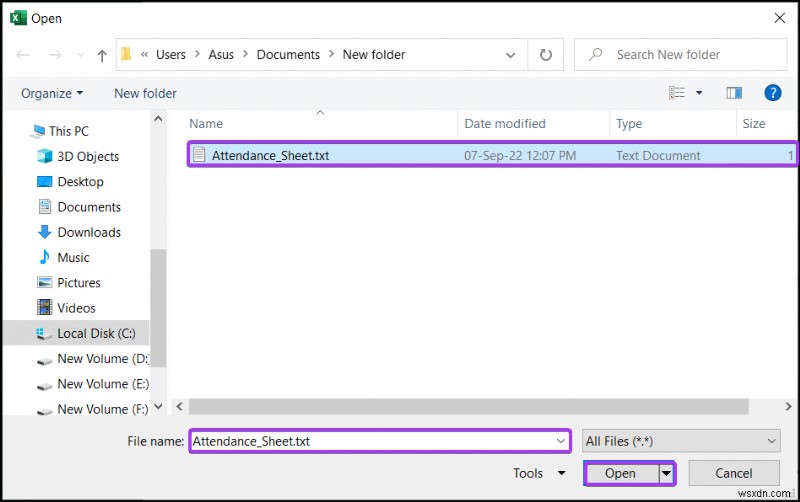Click the Text Document type cell
This screenshot has height=502, width=800.
click(x=658, y=155)
